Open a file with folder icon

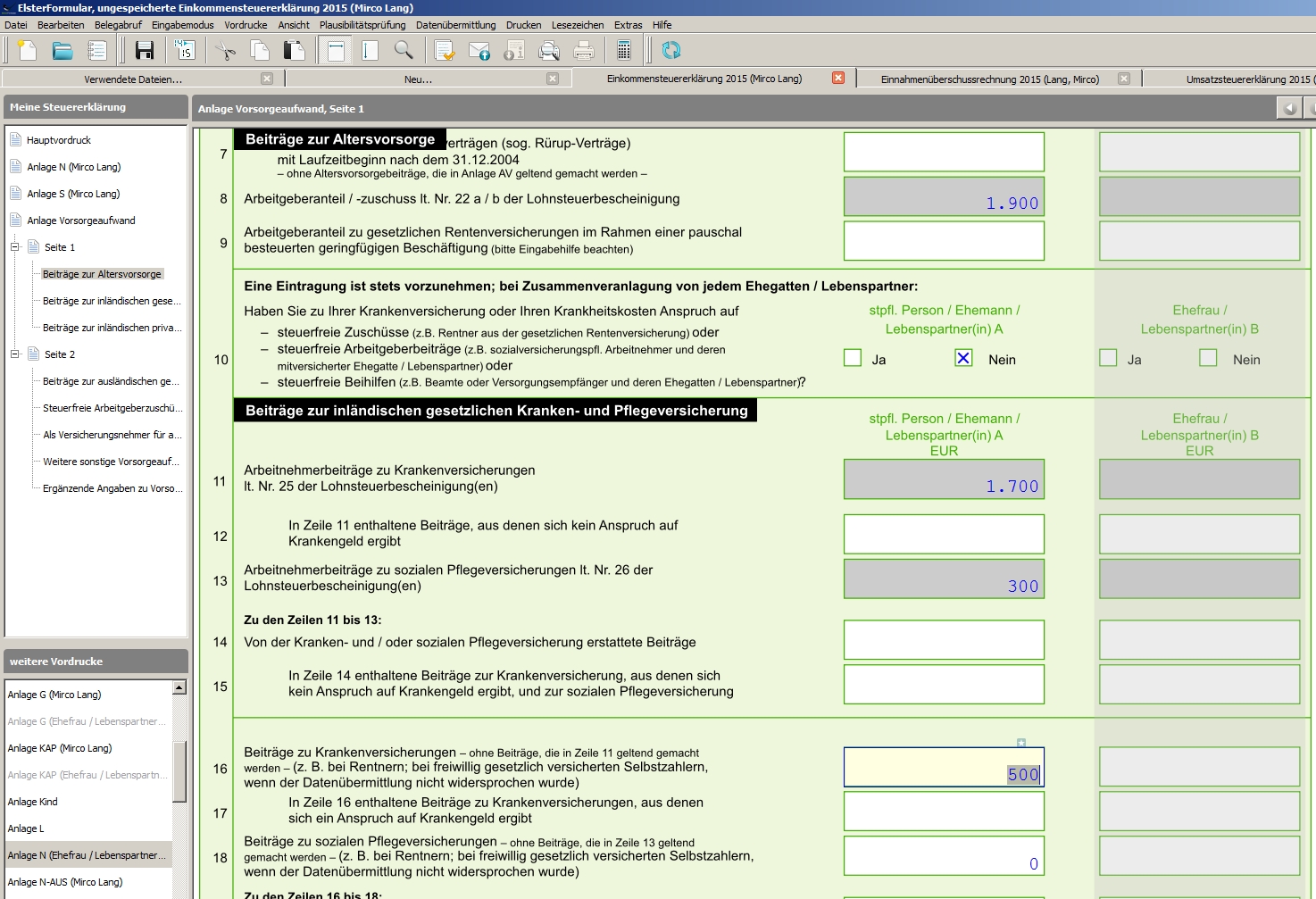click(x=62, y=51)
